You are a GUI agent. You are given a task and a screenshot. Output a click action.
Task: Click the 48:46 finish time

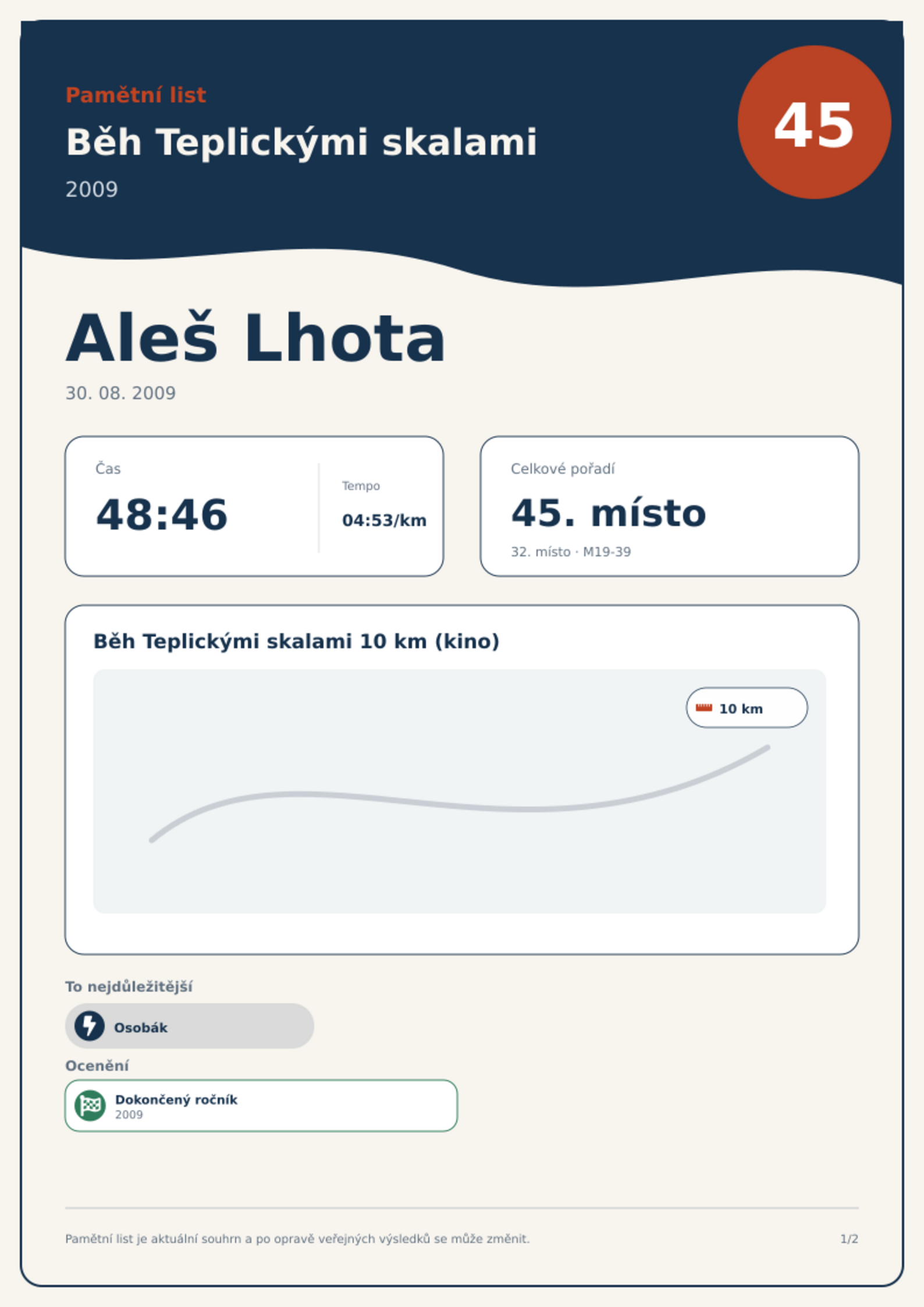point(162,515)
